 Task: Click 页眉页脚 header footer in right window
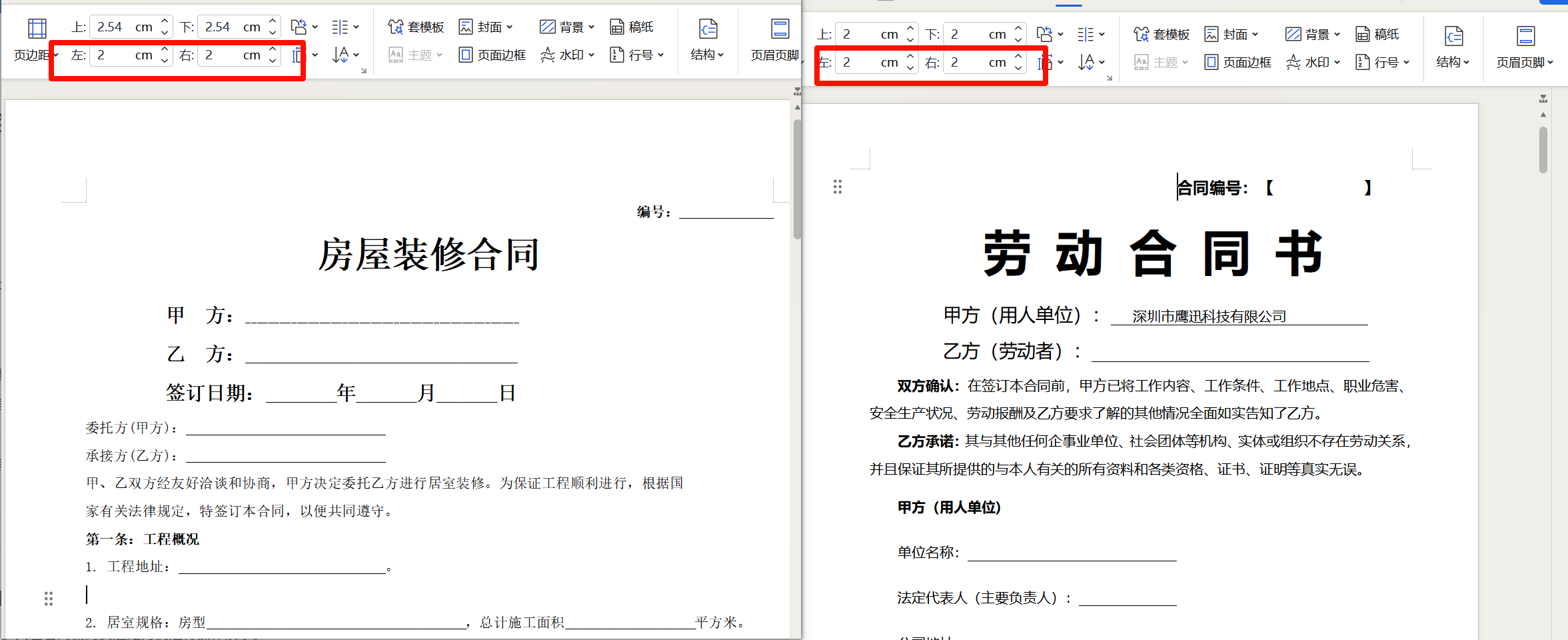point(1525,46)
